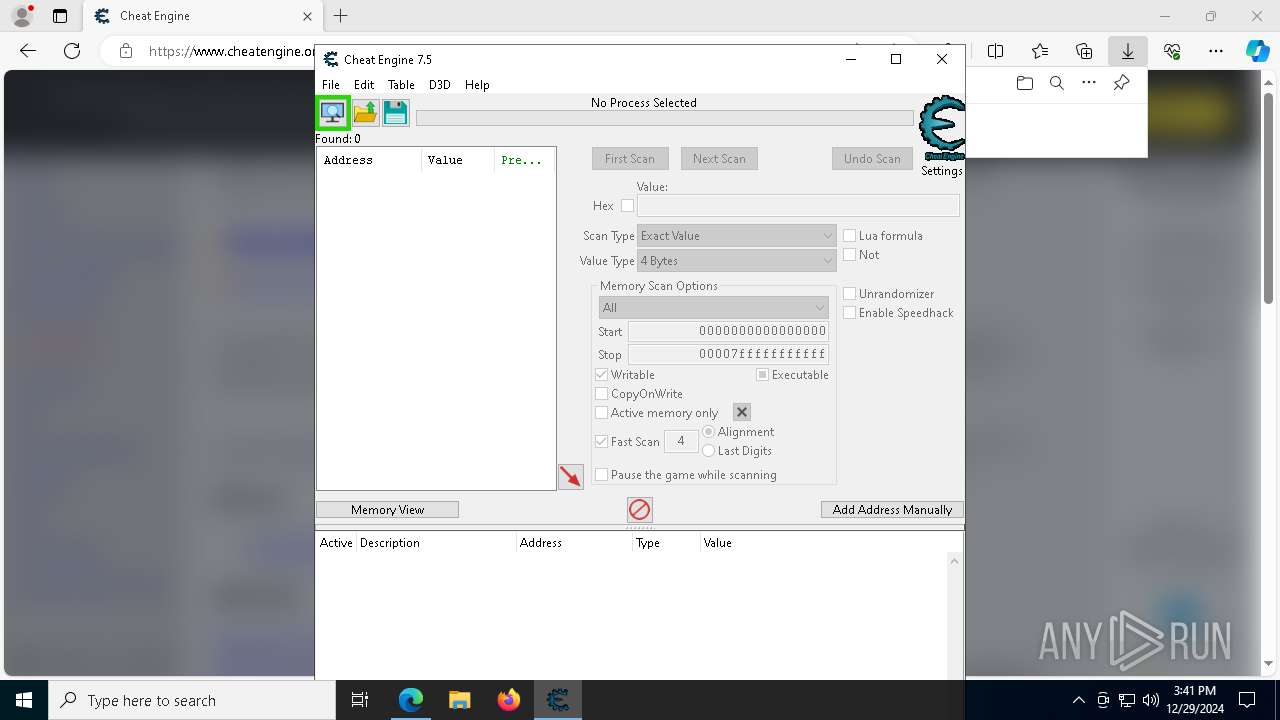Screen dimensions: 1280x720
Task: Open Edge downloads icon in toolbar
Action: pyautogui.click(x=1128, y=51)
